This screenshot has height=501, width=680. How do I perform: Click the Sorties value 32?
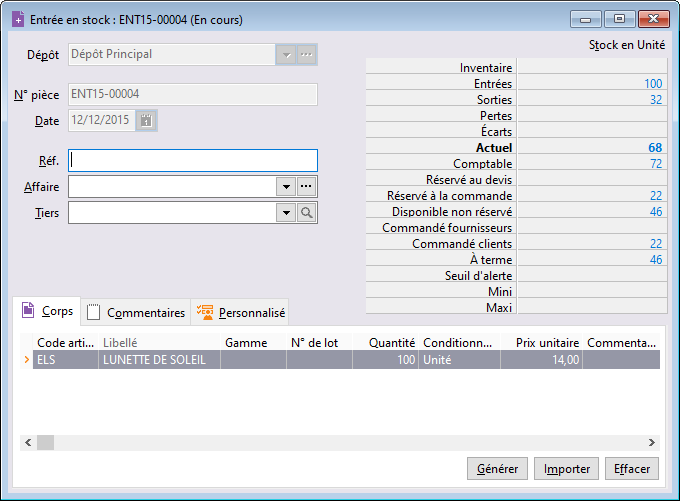point(656,100)
